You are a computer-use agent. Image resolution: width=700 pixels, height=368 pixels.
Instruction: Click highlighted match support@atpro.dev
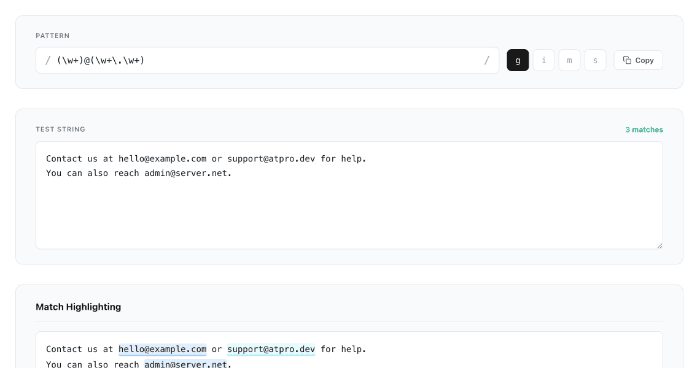coord(271,349)
